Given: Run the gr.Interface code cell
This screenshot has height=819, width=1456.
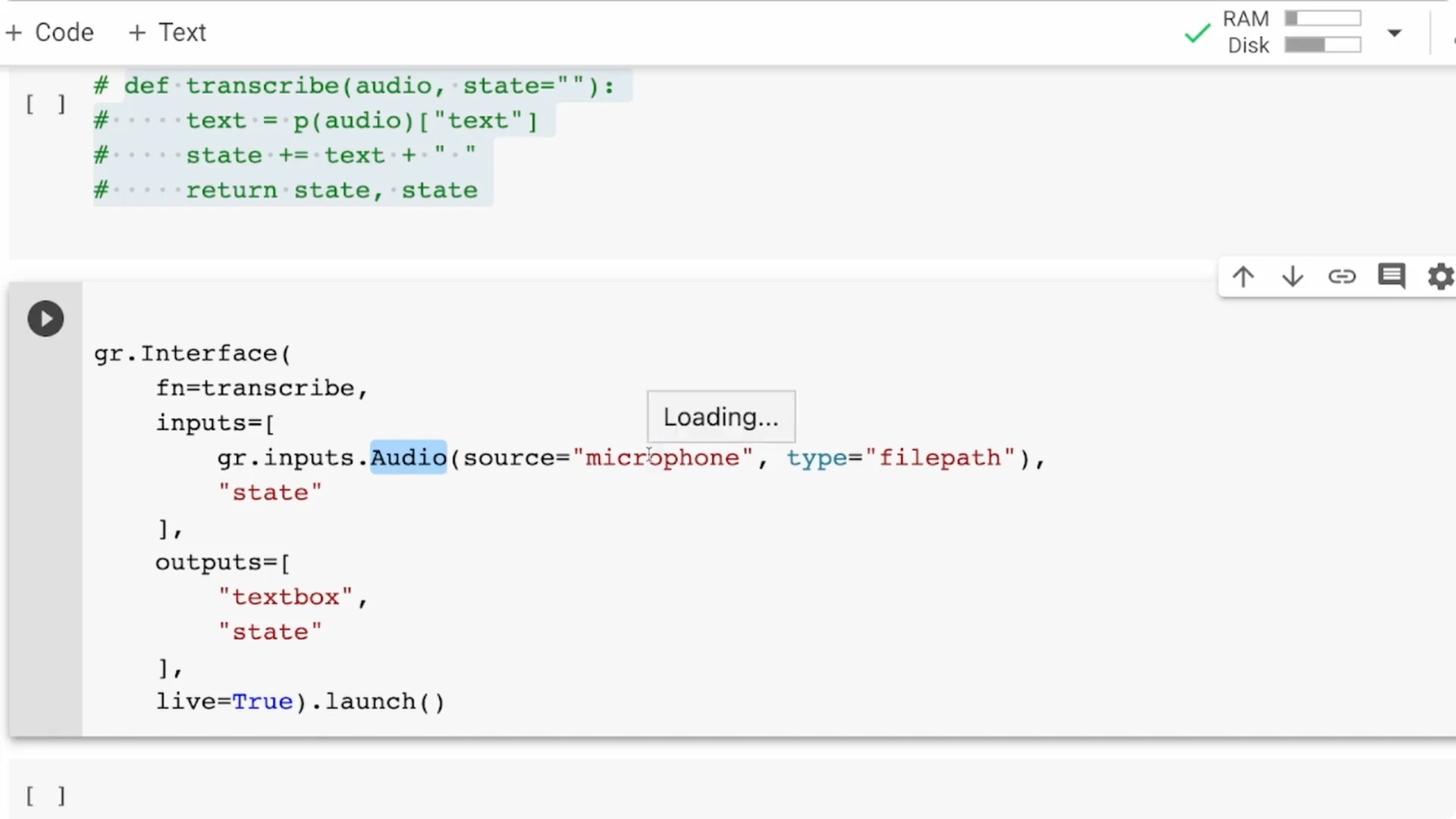Looking at the screenshot, I should (x=45, y=318).
